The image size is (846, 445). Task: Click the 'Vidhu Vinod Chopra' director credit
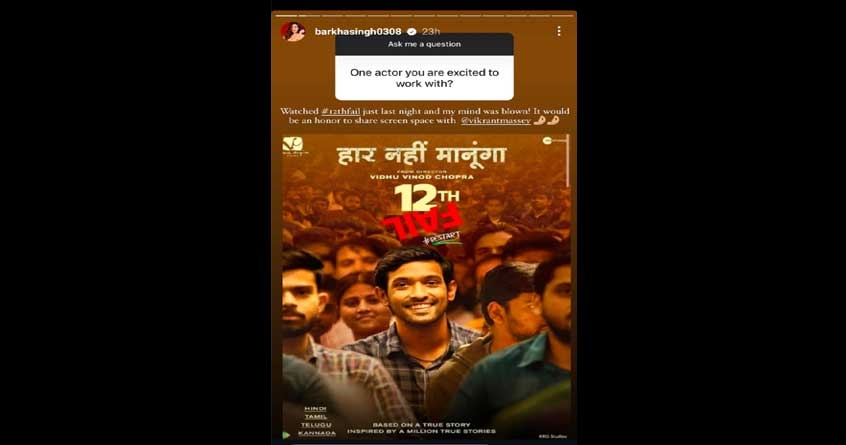[x=422, y=177]
